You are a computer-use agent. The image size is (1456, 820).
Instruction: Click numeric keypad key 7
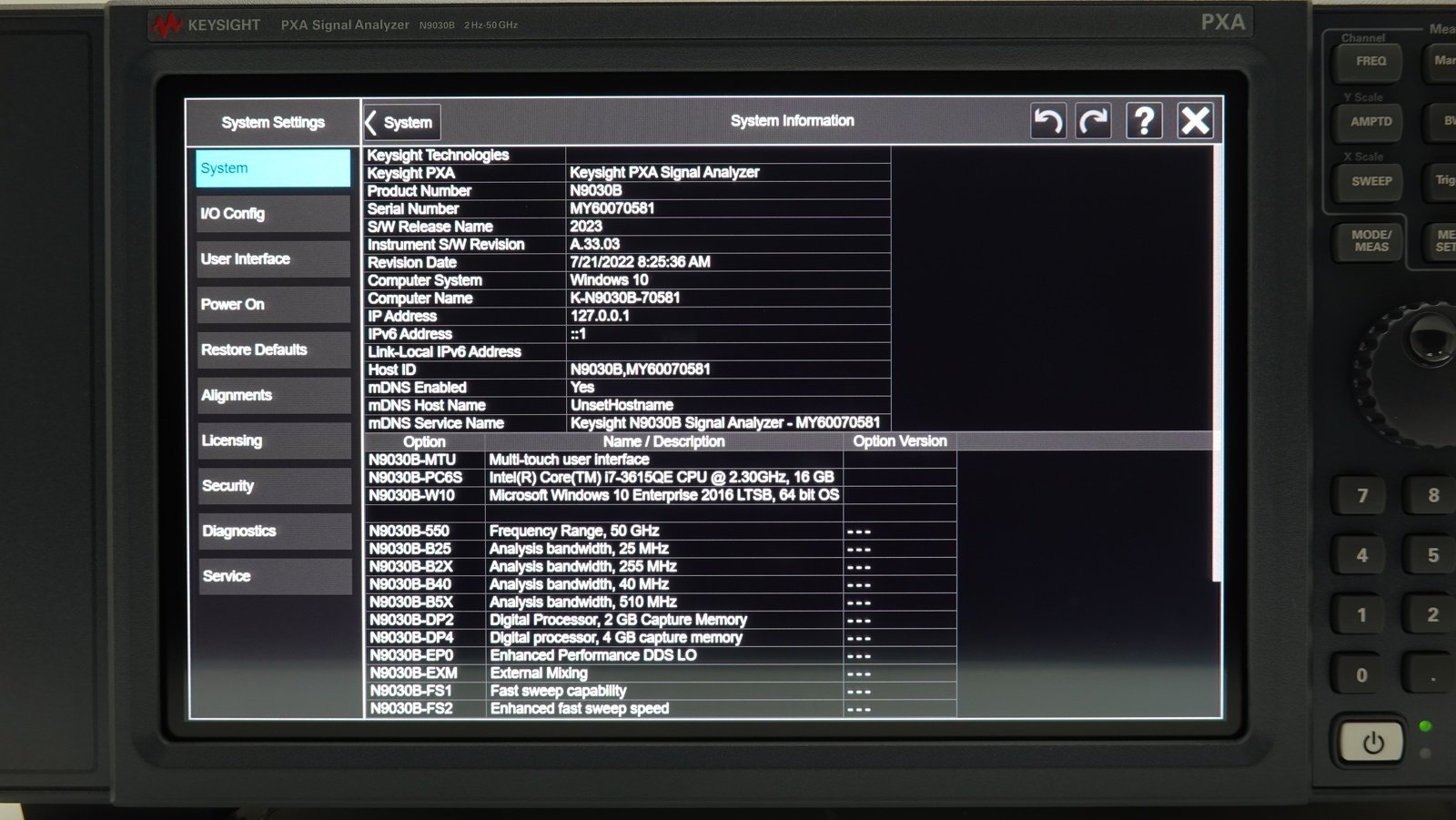pyautogui.click(x=1362, y=496)
